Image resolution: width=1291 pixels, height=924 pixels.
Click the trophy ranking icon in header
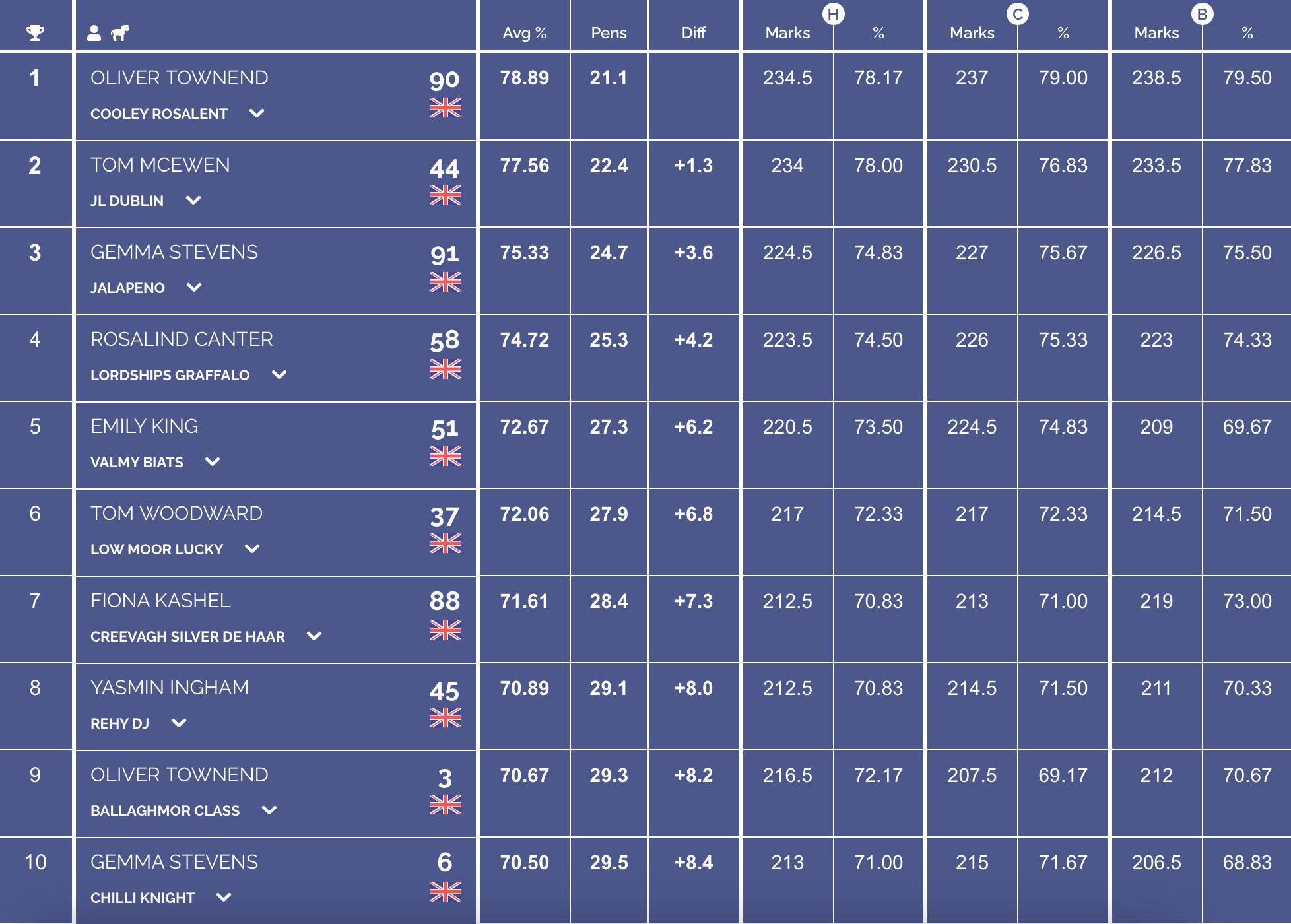35,32
